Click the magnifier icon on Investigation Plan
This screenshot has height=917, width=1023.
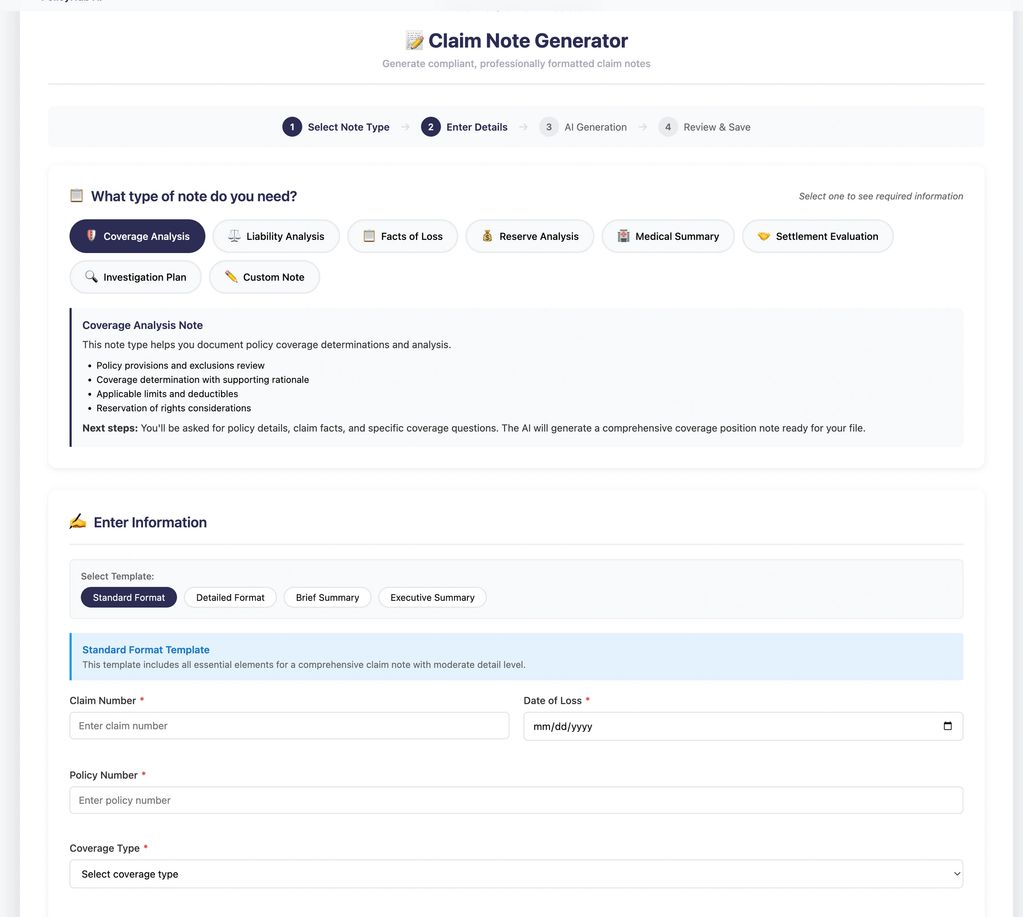pos(91,277)
